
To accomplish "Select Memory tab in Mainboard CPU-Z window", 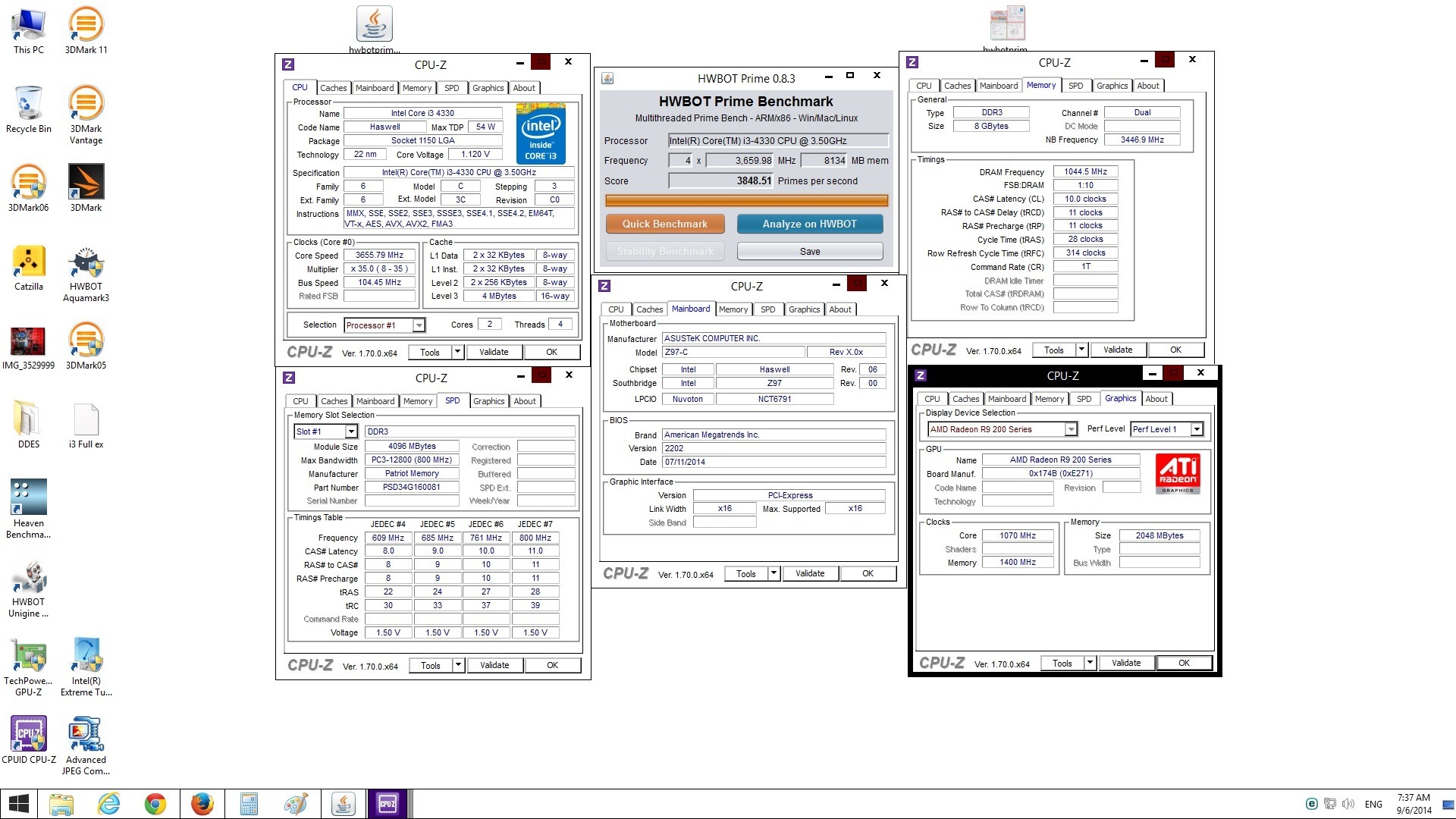I will click(x=733, y=309).
